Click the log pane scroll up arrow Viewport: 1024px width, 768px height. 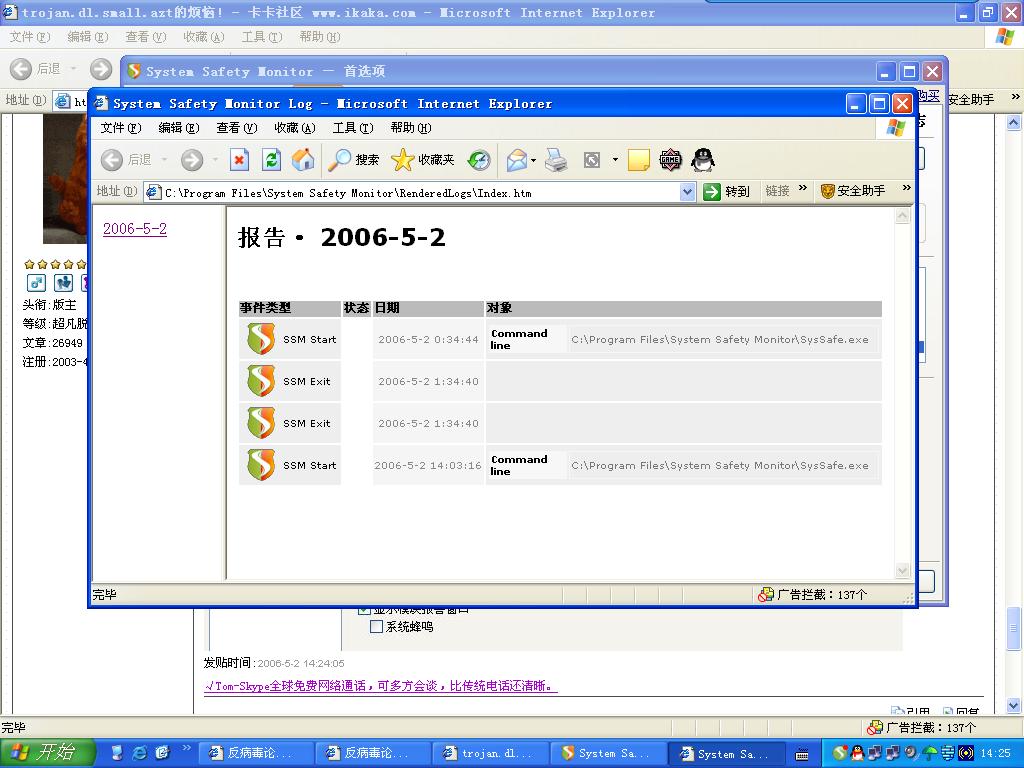(903, 216)
